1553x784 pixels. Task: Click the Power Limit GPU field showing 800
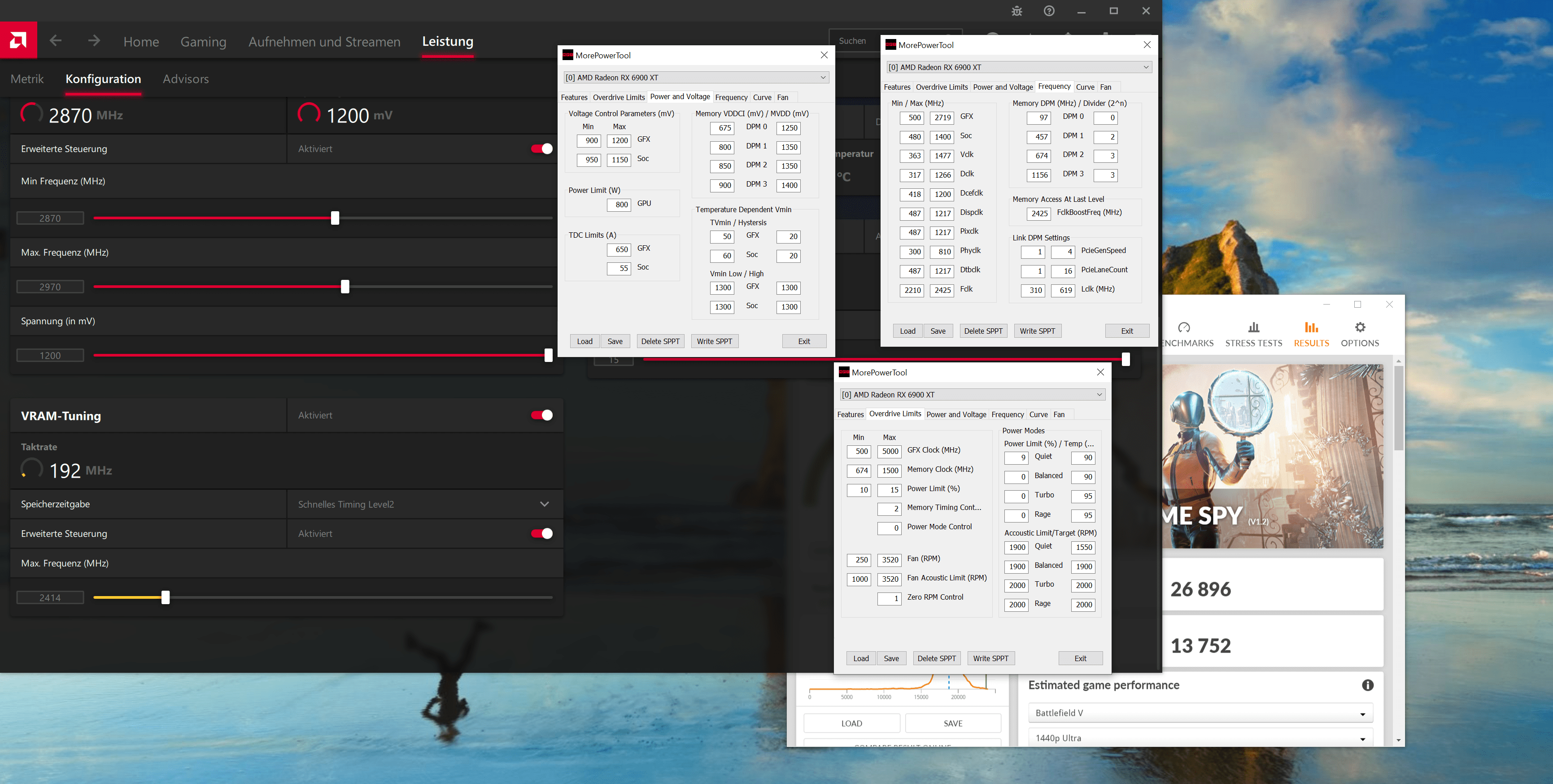619,205
